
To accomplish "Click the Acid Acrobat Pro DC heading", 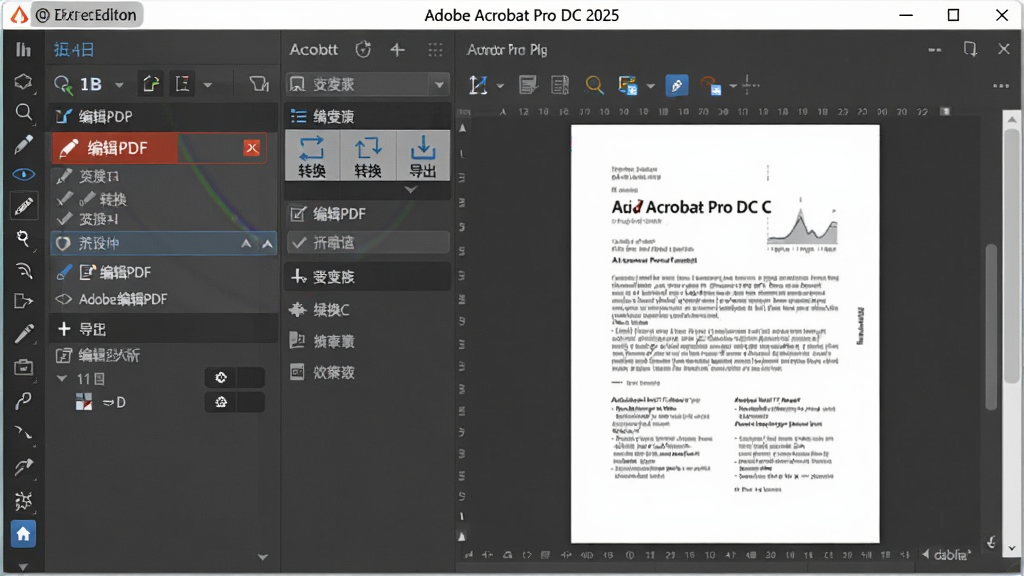I will coord(691,207).
